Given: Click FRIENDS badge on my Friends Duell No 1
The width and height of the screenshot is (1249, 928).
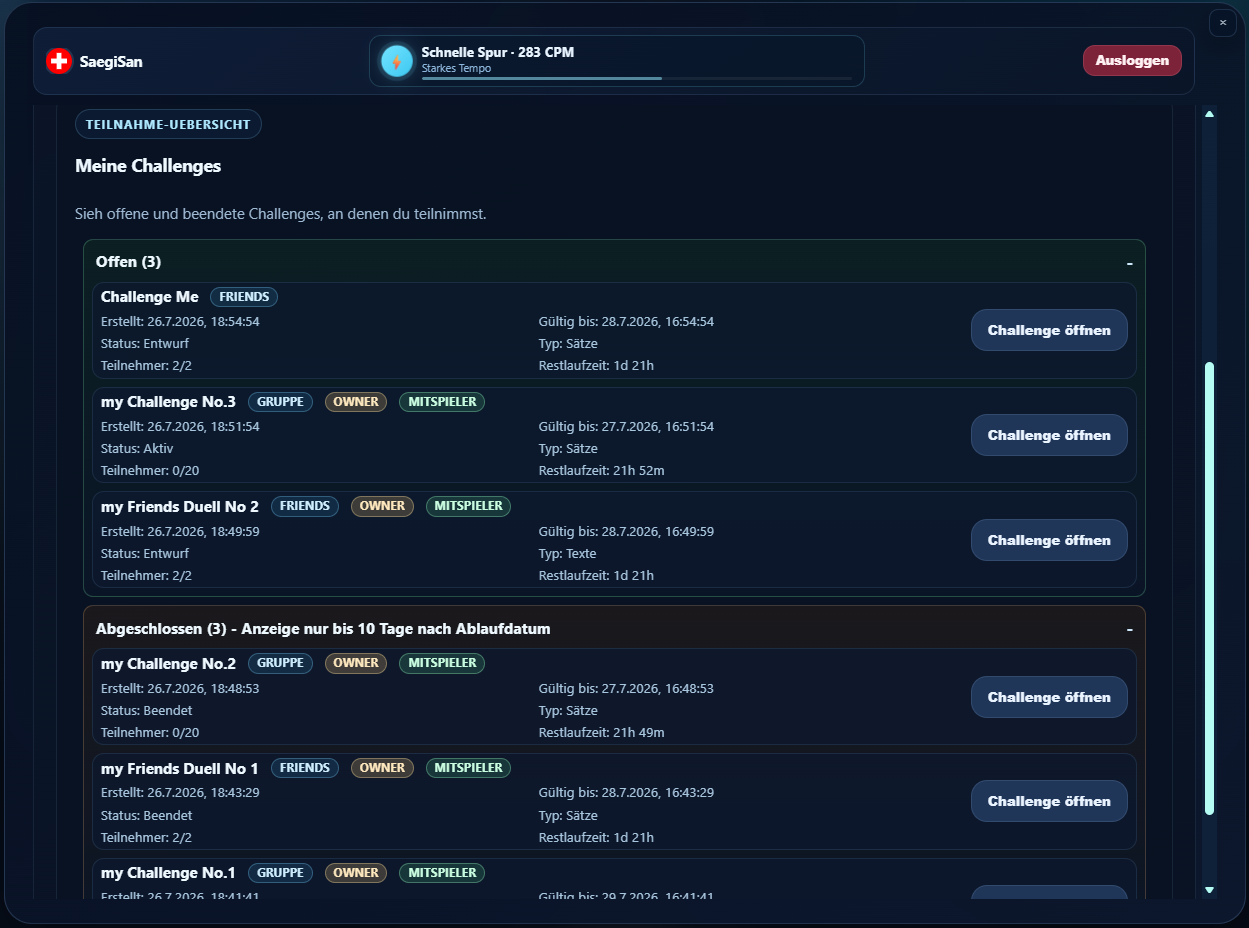Looking at the screenshot, I should (x=305, y=768).
